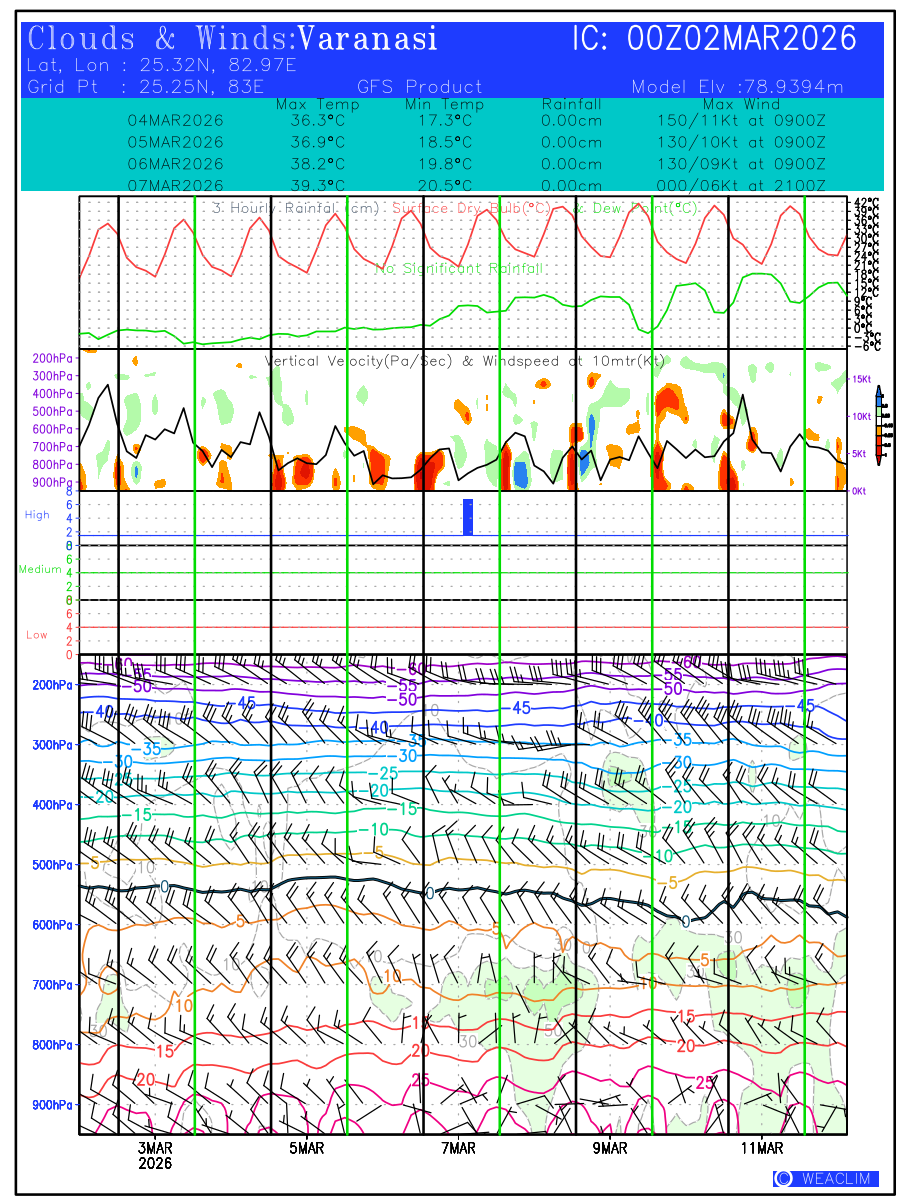Image resolution: width=900 pixels, height=1200 pixels.
Task: Click the IC: 00Z02MAR2026 timestamp
Action: (x=714, y=39)
